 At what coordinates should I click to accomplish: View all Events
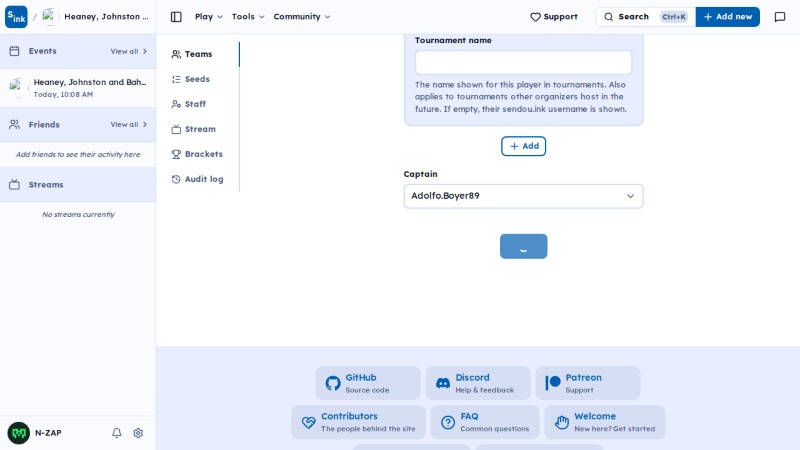pyautogui.click(x=129, y=52)
